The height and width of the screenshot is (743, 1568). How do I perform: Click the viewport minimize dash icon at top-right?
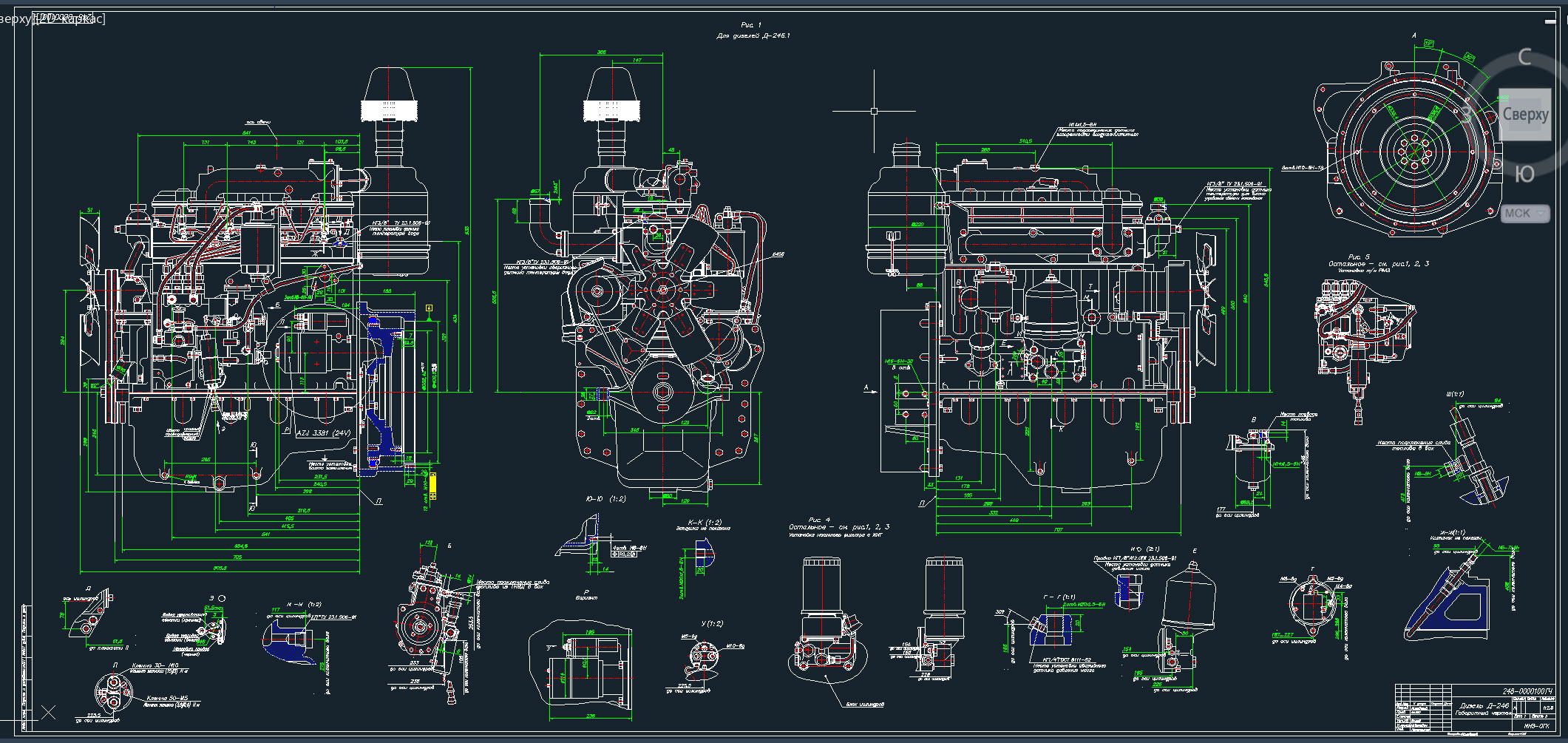1550,21
